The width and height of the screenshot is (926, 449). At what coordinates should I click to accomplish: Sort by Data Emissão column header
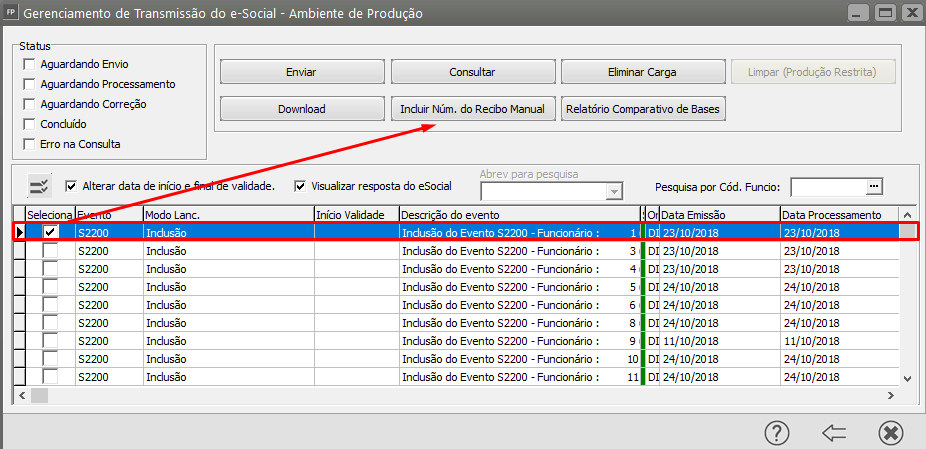(x=719, y=215)
